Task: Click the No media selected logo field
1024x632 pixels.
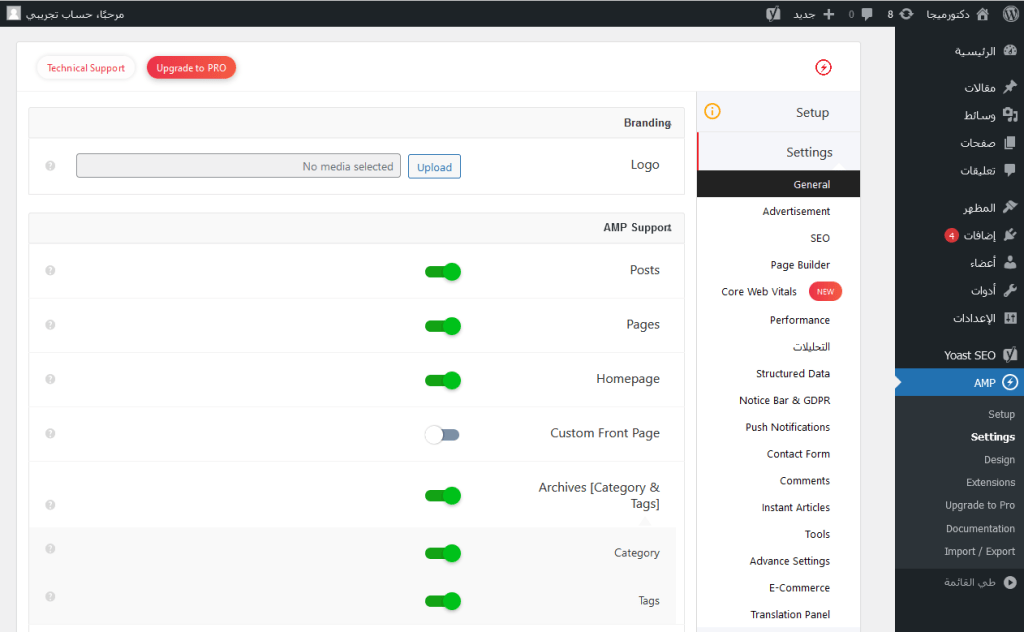Action: click(x=238, y=166)
